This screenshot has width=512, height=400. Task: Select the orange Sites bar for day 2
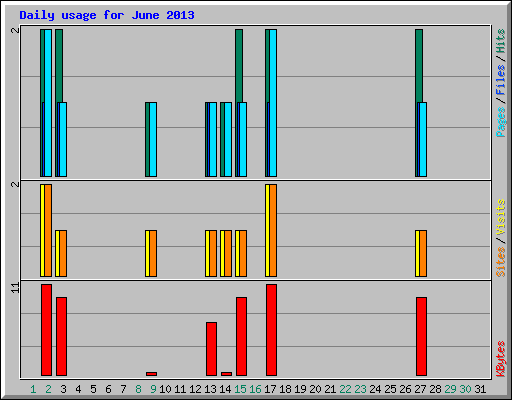coord(48,230)
